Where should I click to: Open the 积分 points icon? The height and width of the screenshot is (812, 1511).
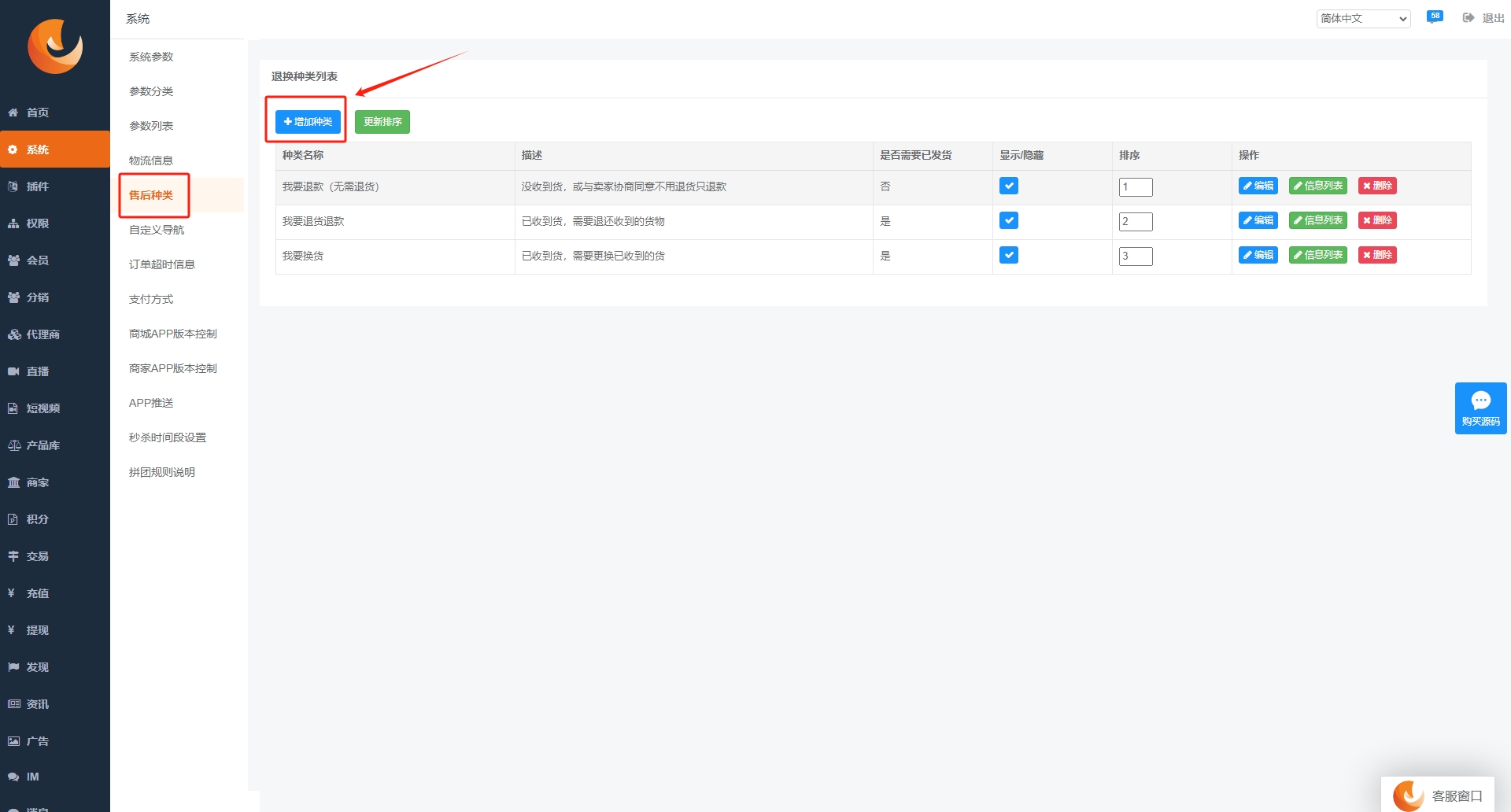[13, 519]
